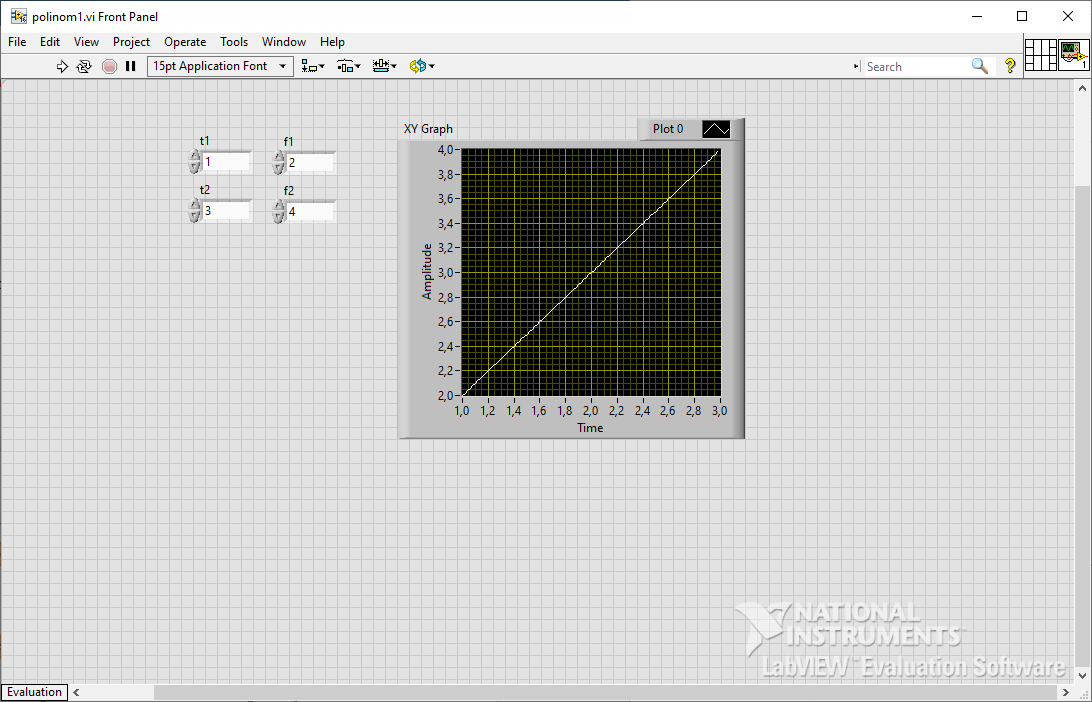Select the Plot 0 legend label
Image resolution: width=1092 pixels, height=702 pixels.
pos(668,129)
